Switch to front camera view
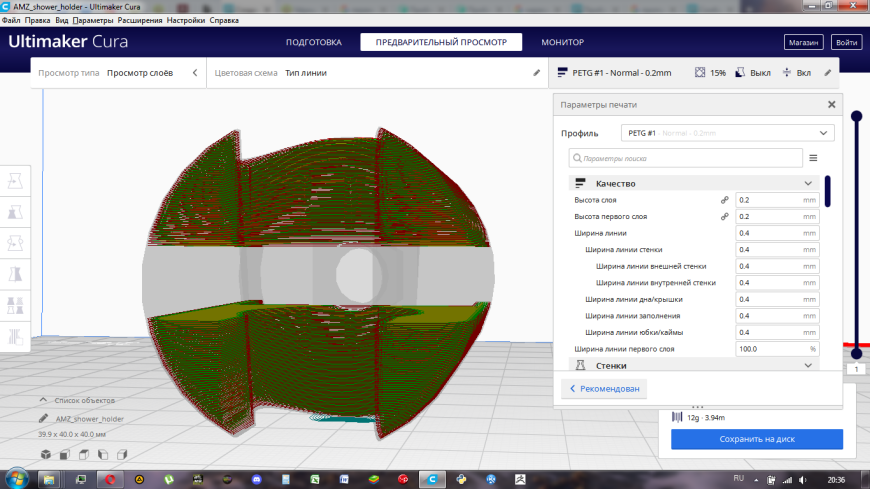Image resolution: width=870 pixels, height=489 pixels. point(65,455)
